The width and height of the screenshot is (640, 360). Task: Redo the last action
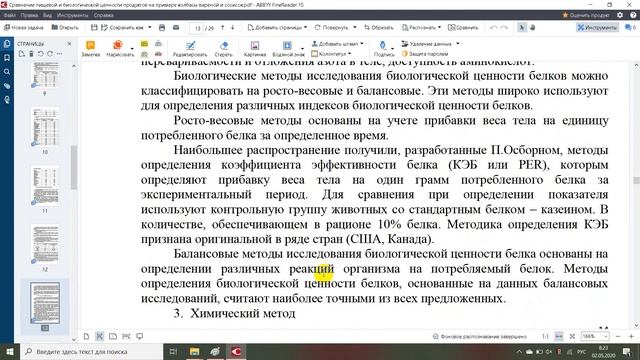(x=504, y=27)
